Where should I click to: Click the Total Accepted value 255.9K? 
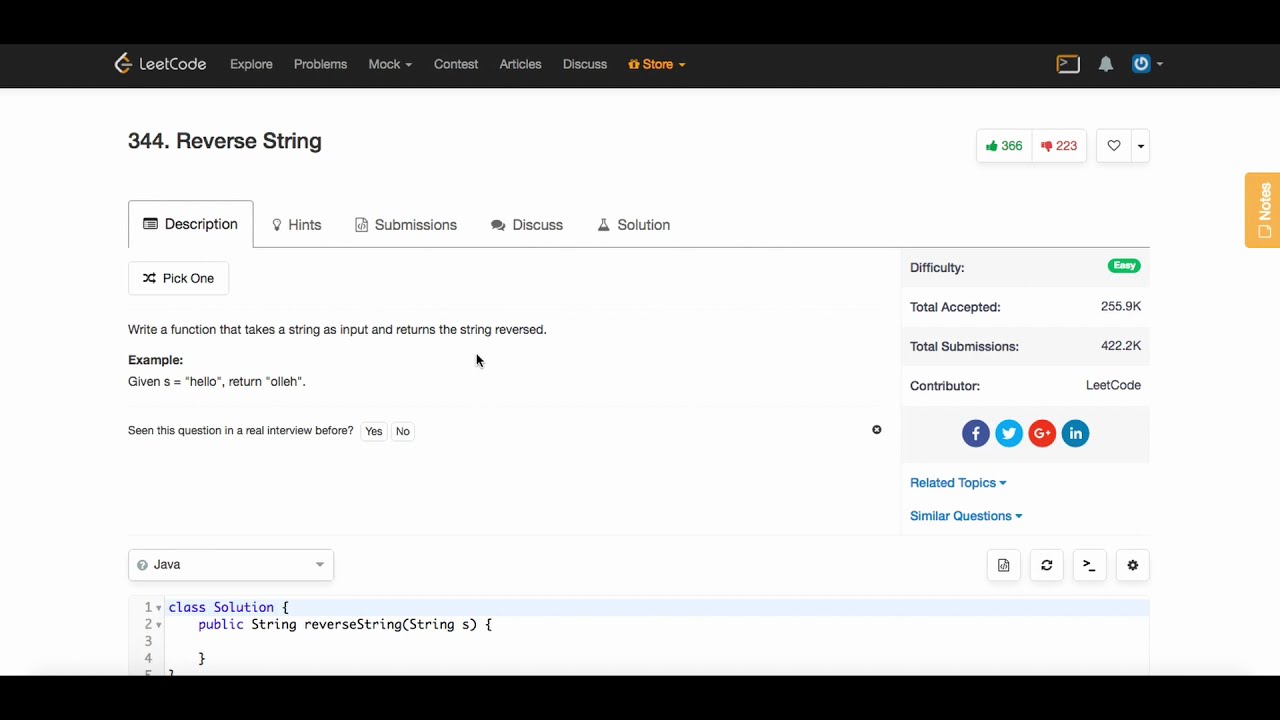tap(1121, 307)
